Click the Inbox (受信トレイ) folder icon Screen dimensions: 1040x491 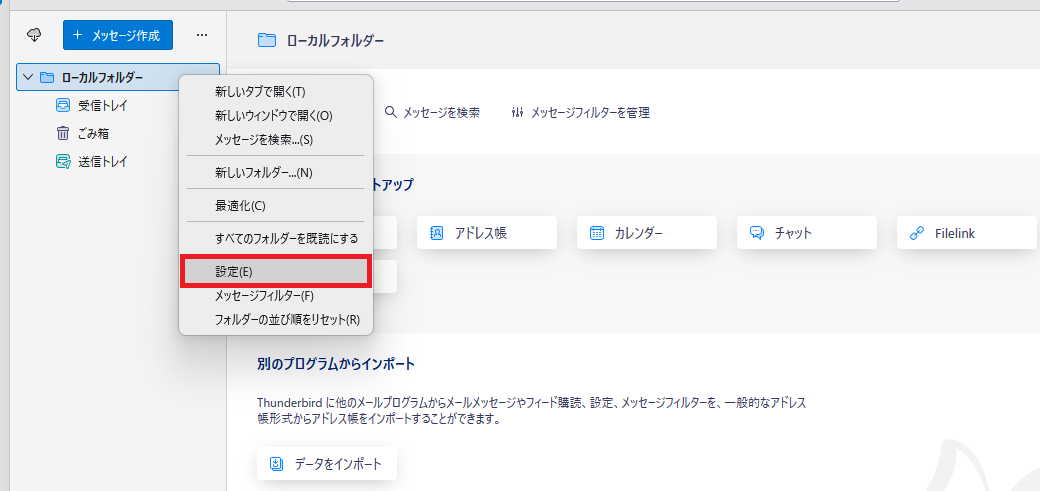coord(62,105)
